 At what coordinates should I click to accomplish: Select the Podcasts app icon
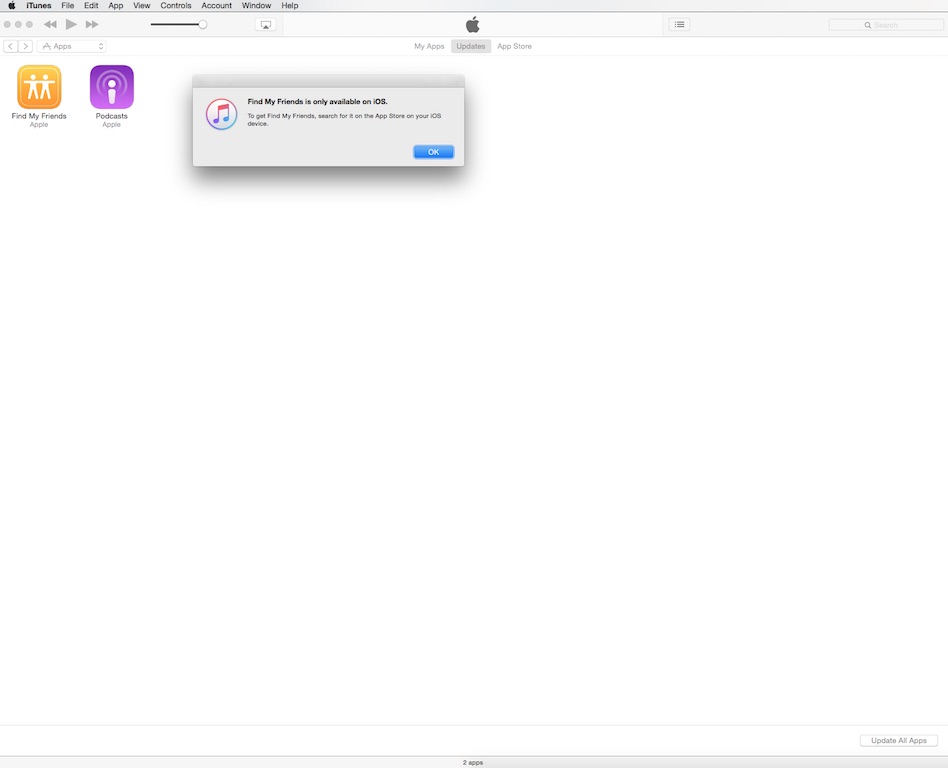[x=112, y=87]
